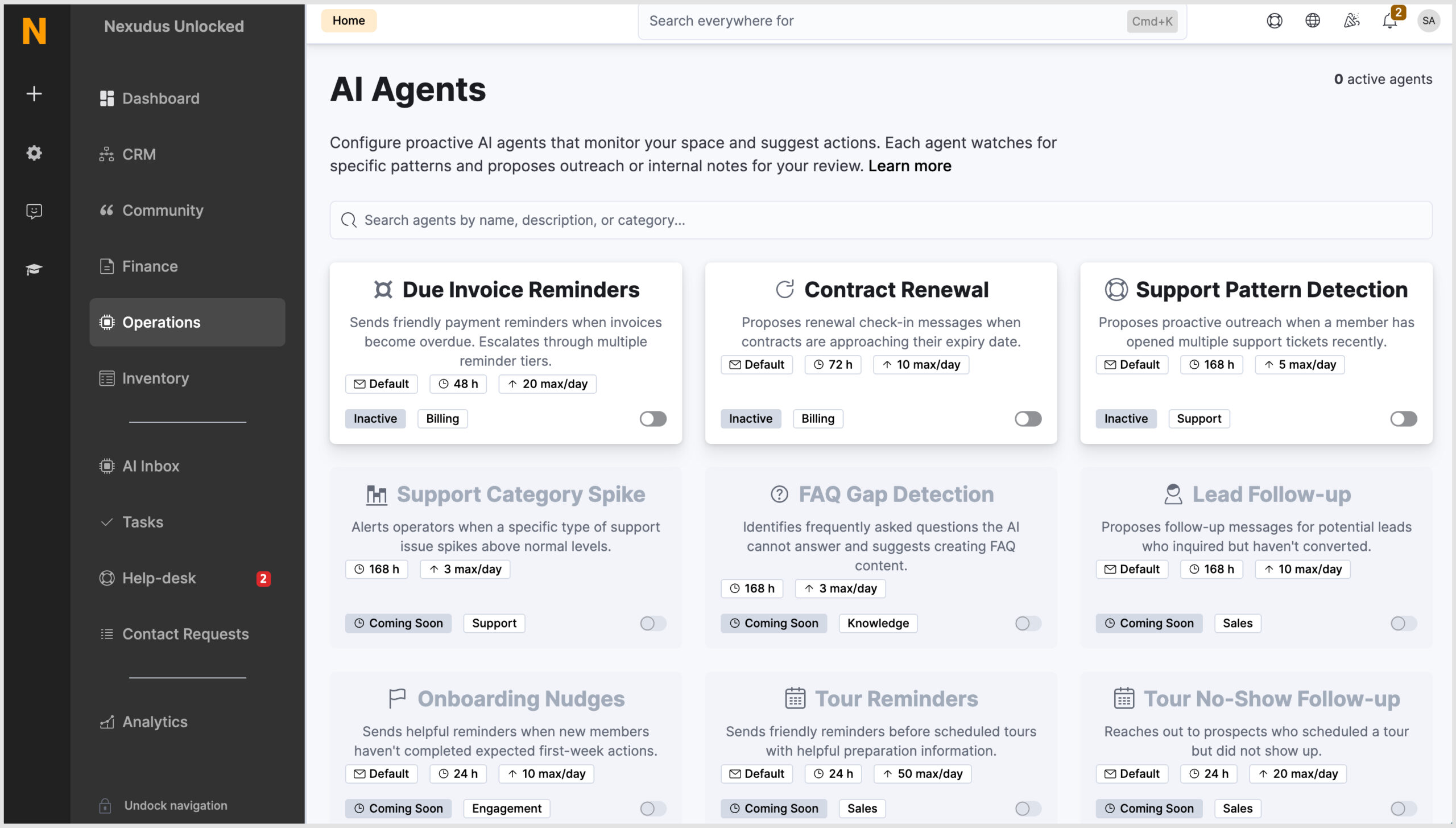Open the Support Pattern Detection title

(x=1272, y=290)
